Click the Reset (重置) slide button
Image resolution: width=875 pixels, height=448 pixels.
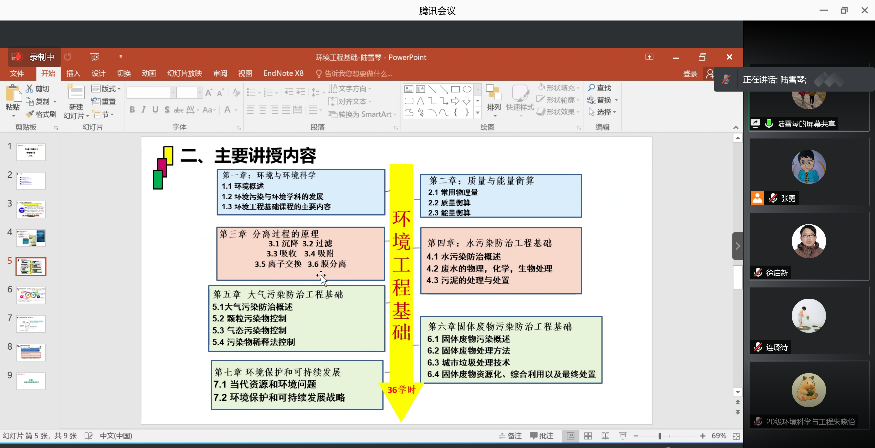[x=107, y=101]
